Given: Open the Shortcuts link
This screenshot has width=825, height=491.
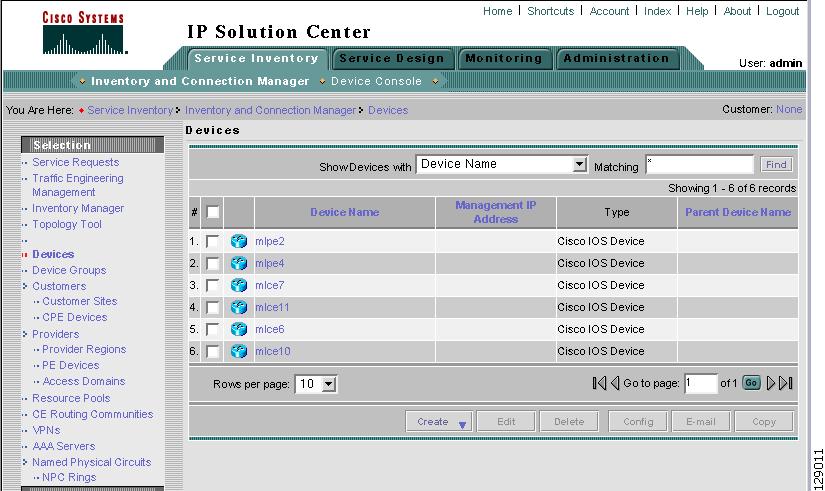Looking at the screenshot, I should [x=550, y=11].
